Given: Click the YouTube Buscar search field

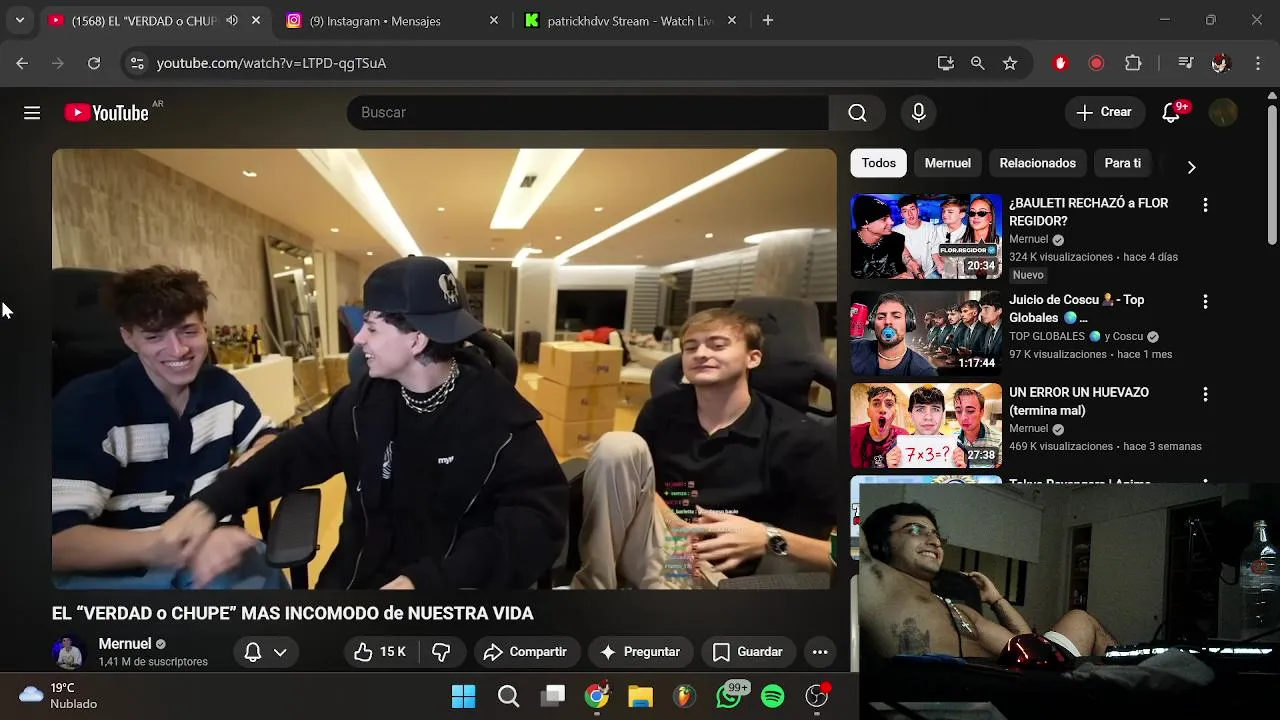Looking at the screenshot, I should click(x=587, y=113).
